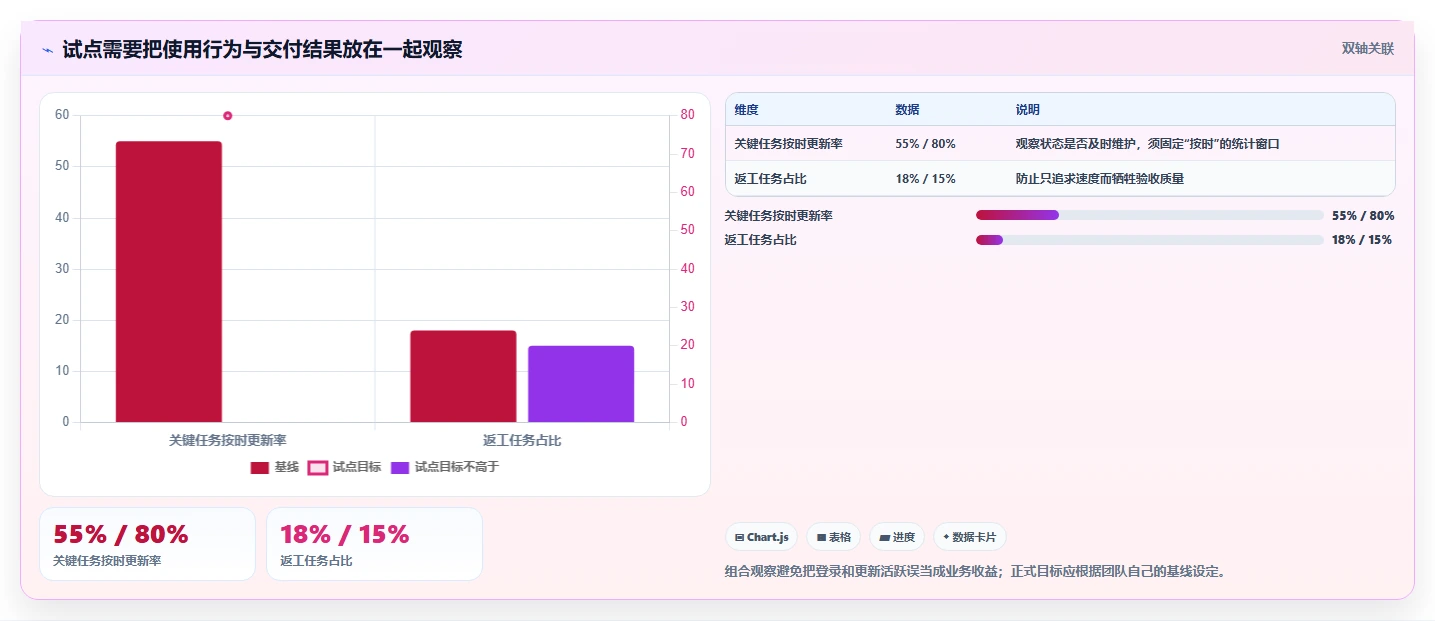The width and height of the screenshot is (1435, 621).
Task: Click the 基线 red legend swatch
Action: [260, 467]
